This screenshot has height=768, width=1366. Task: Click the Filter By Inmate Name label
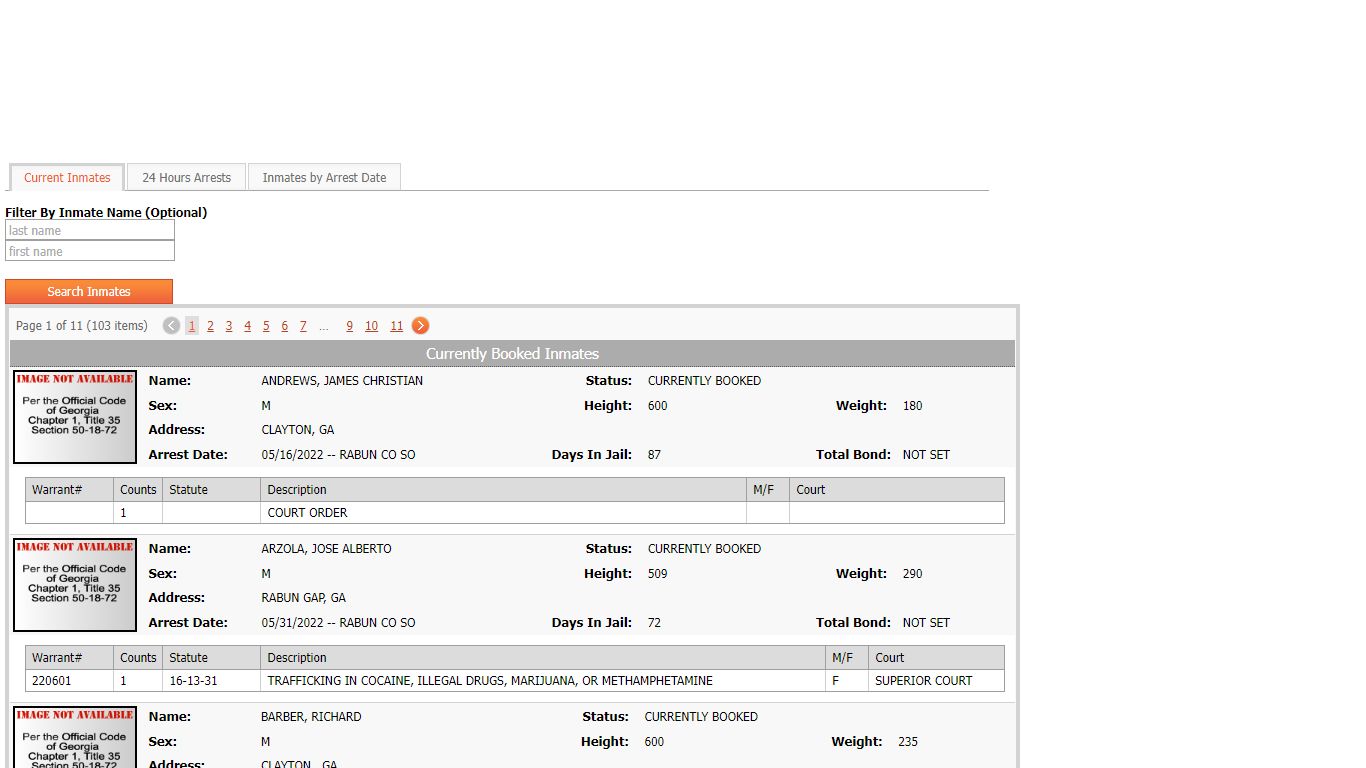pyautogui.click(x=106, y=213)
